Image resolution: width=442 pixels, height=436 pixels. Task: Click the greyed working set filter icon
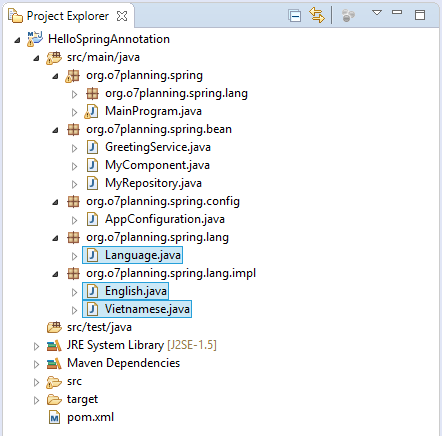pyautogui.click(x=348, y=16)
